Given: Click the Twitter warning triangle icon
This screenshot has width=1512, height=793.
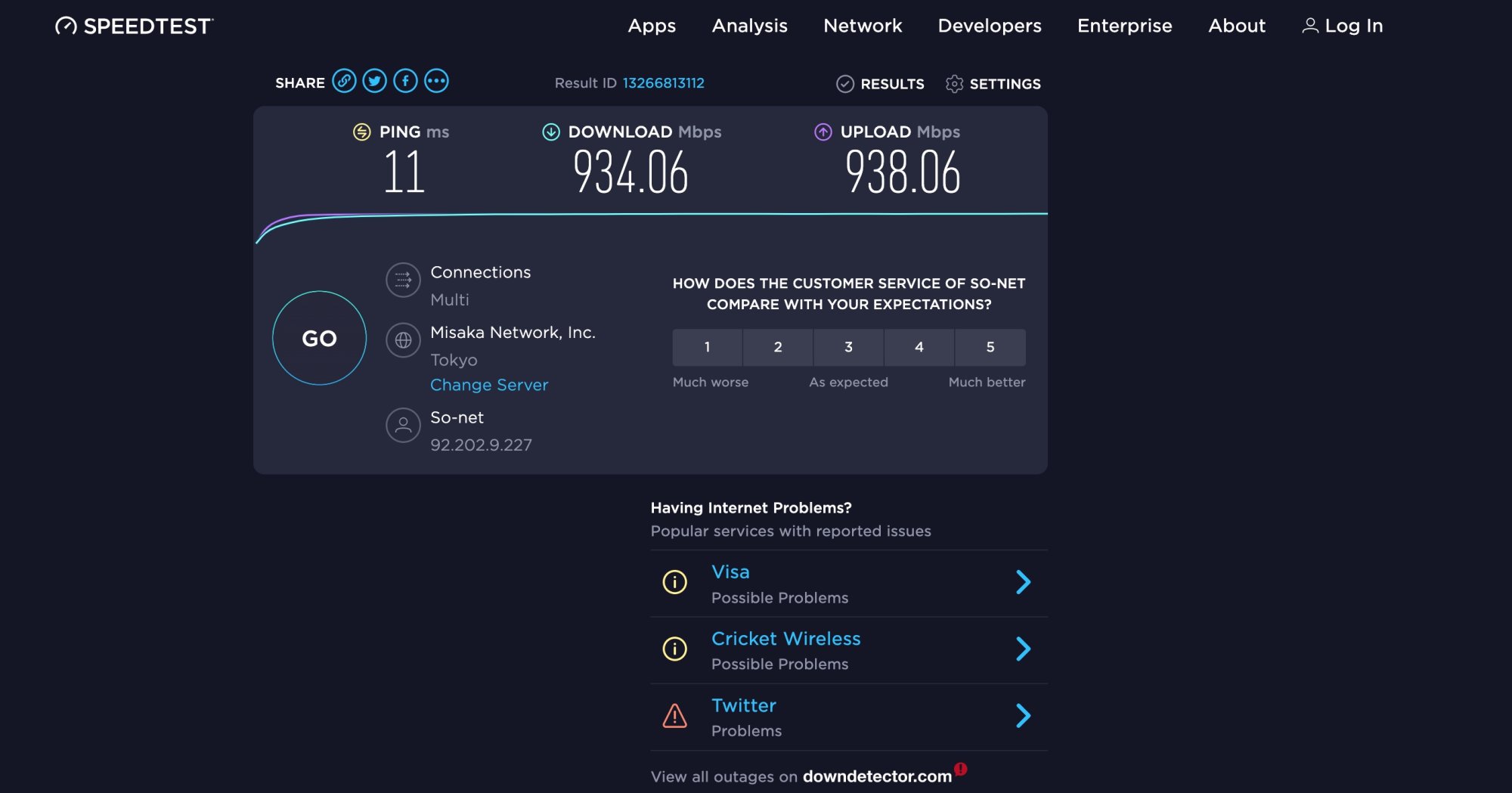Looking at the screenshot, I should coord(674,715).
